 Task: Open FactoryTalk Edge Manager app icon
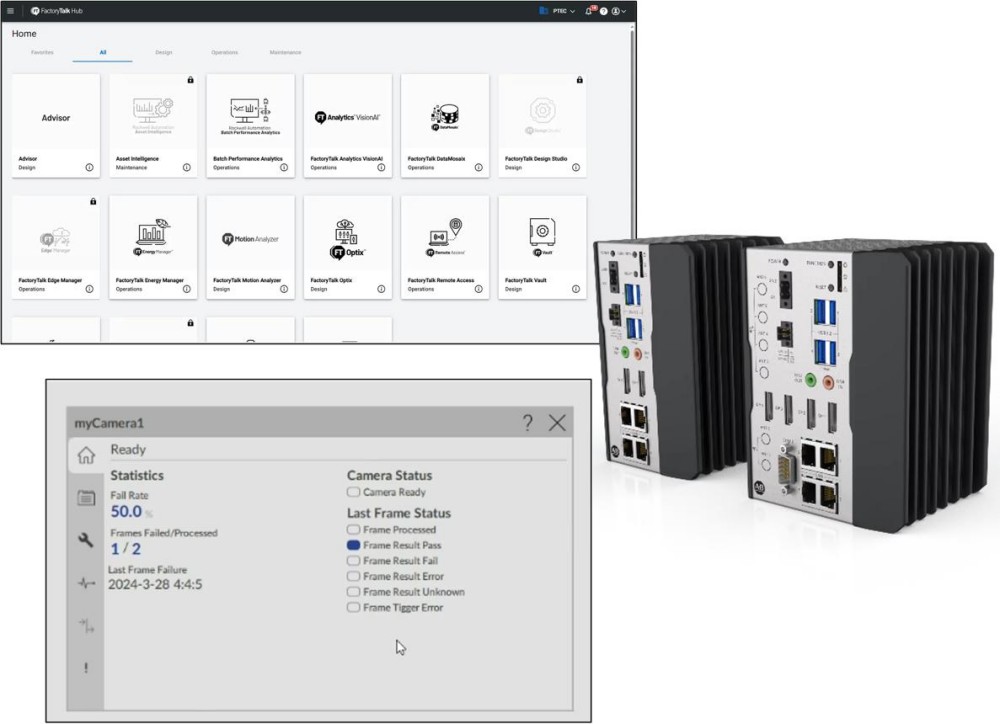point(55,239)
